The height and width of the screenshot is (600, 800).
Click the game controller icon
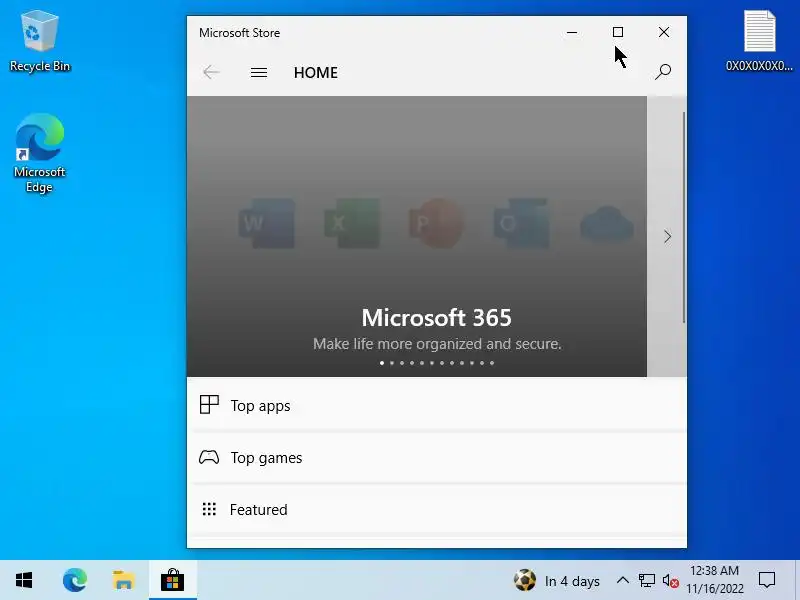click(x=209, y=457)
